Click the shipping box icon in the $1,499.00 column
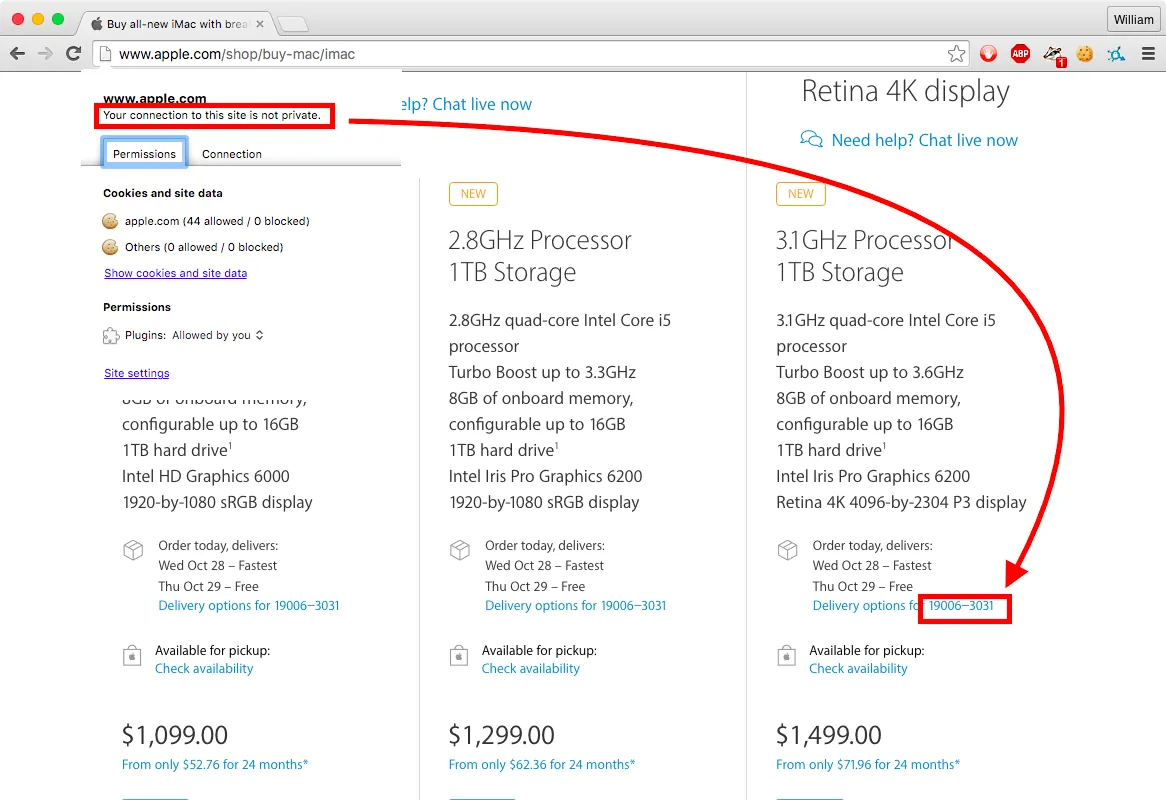This screenshot has height=800, width=1166. click(x=787, y=550)
